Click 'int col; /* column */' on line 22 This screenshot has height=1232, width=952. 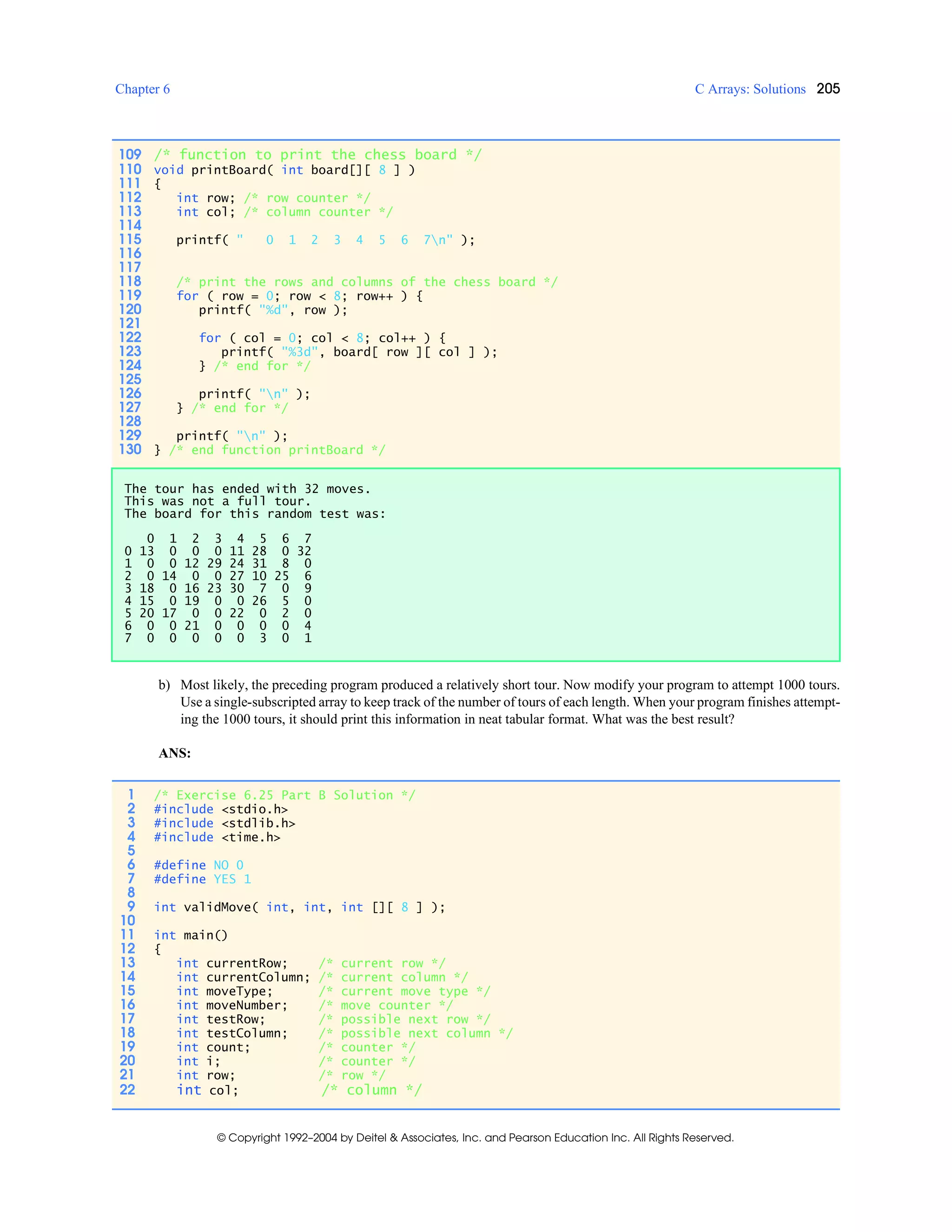click(299, 1090)
